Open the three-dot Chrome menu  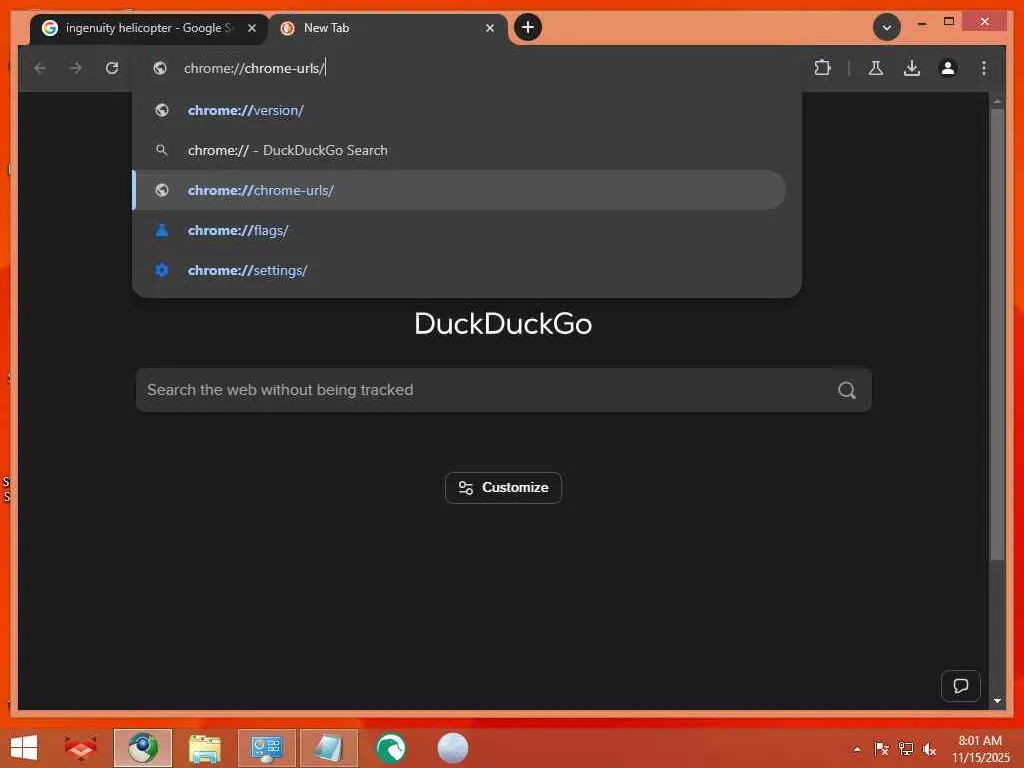pyautogui.click(x=984, y=68)
